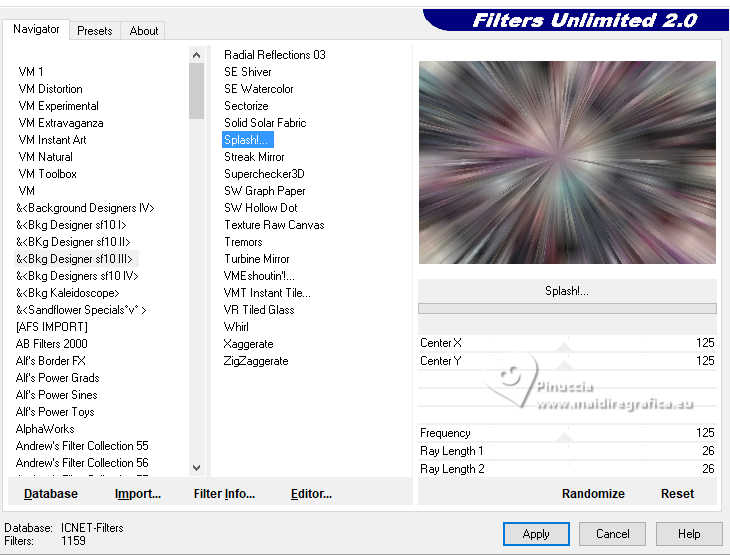The height and width of the screenshot is (555, 730).
Task: Choose Superchecker3D filter
Action: coord(264,174)
